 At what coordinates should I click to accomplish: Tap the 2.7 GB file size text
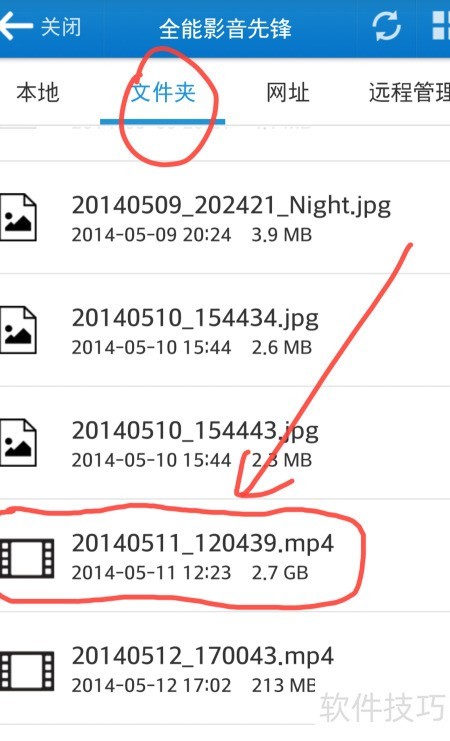pos(280,572)
